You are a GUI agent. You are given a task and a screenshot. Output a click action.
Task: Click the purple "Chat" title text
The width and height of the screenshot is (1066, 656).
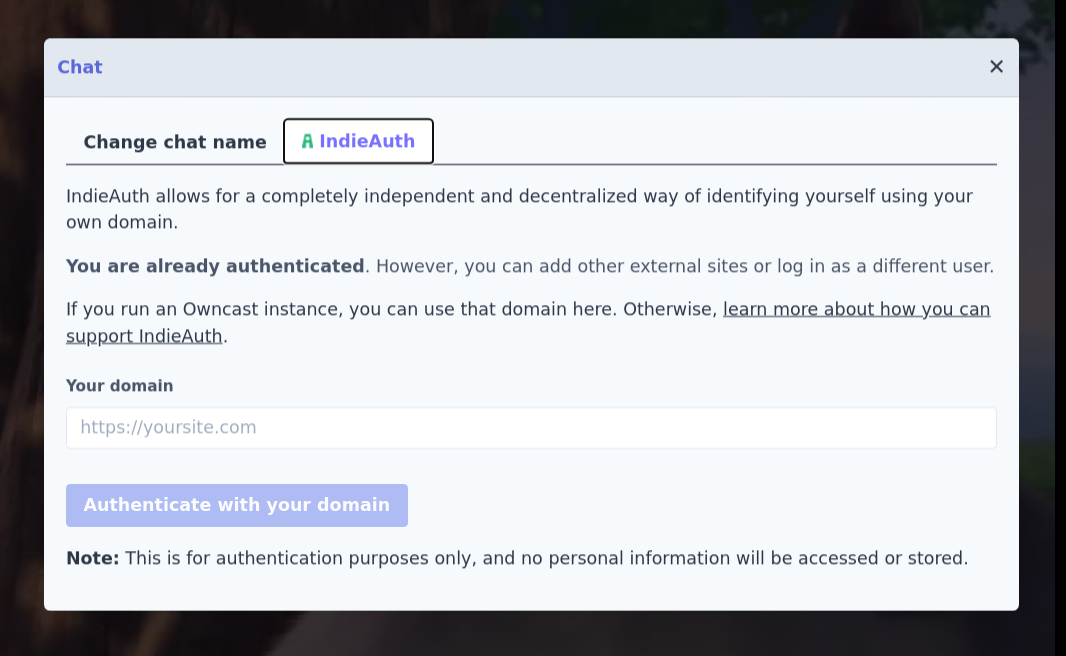point(80,66)
